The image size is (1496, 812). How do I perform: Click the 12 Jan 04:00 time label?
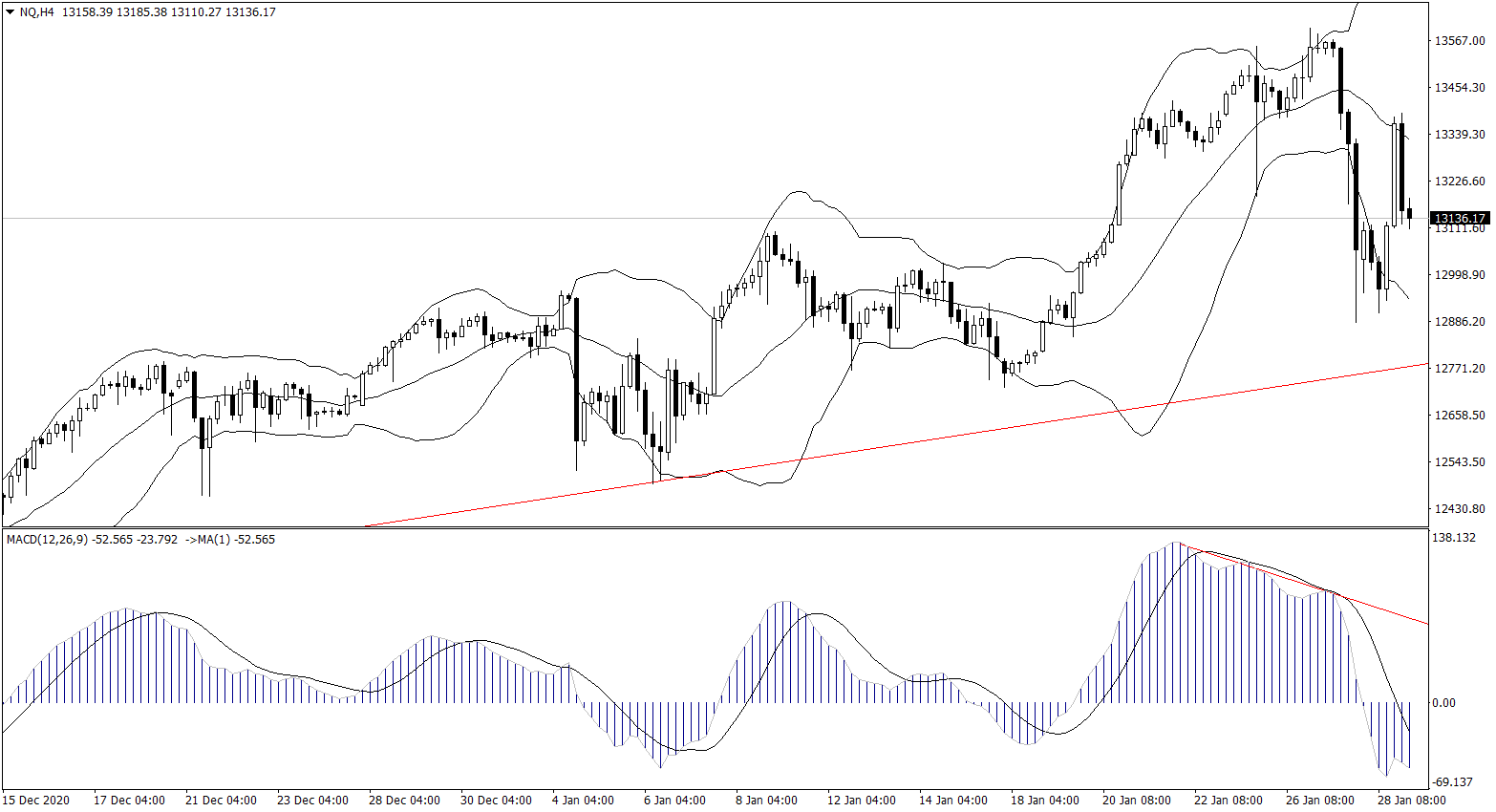click(861, 801)
